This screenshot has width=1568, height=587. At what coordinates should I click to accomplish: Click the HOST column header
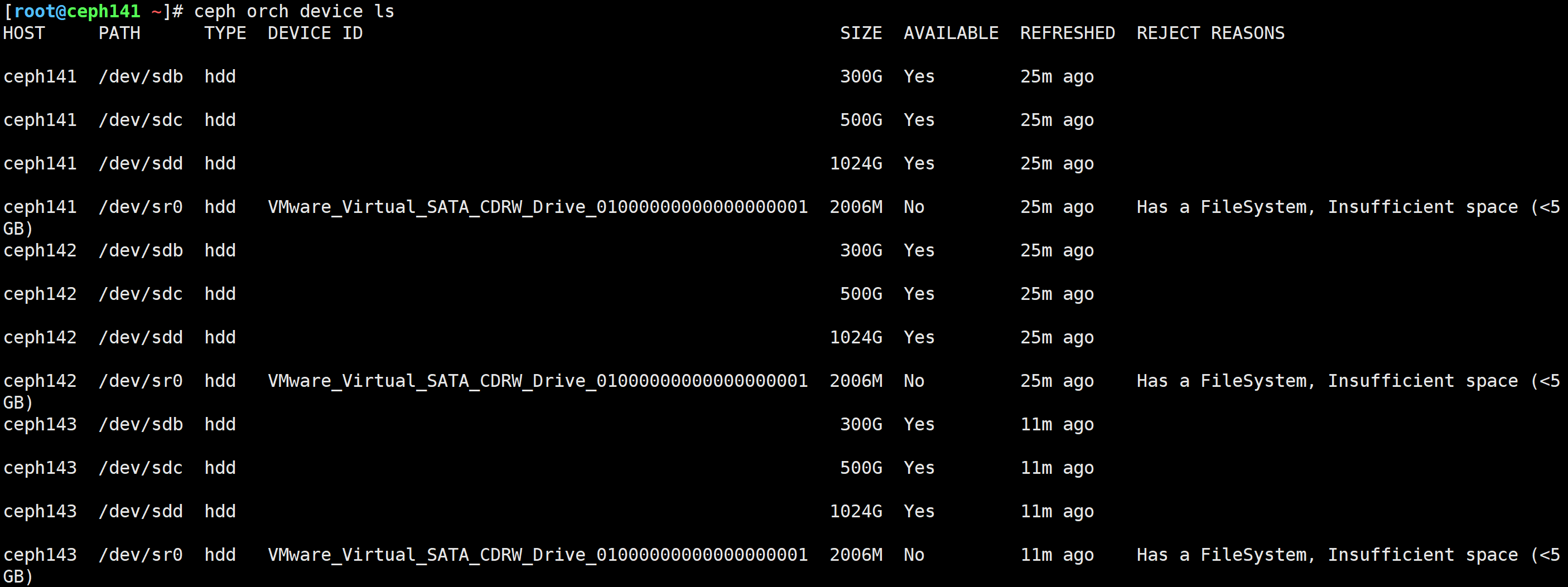[x=25, y=33]
